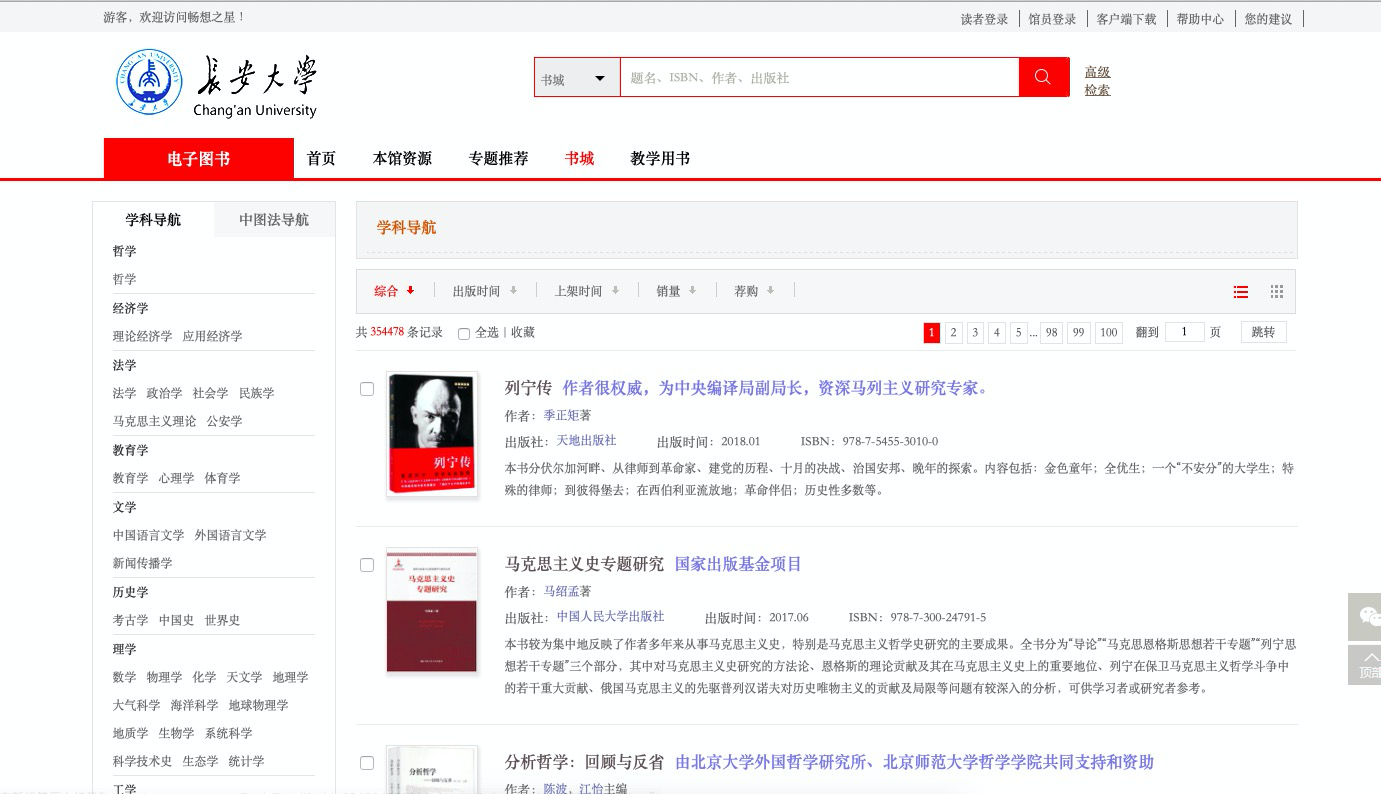The height and width of the screenshot is (794, 1381).
Task: Switch to the 中图法导航 tab
Action: click(274, 220)
